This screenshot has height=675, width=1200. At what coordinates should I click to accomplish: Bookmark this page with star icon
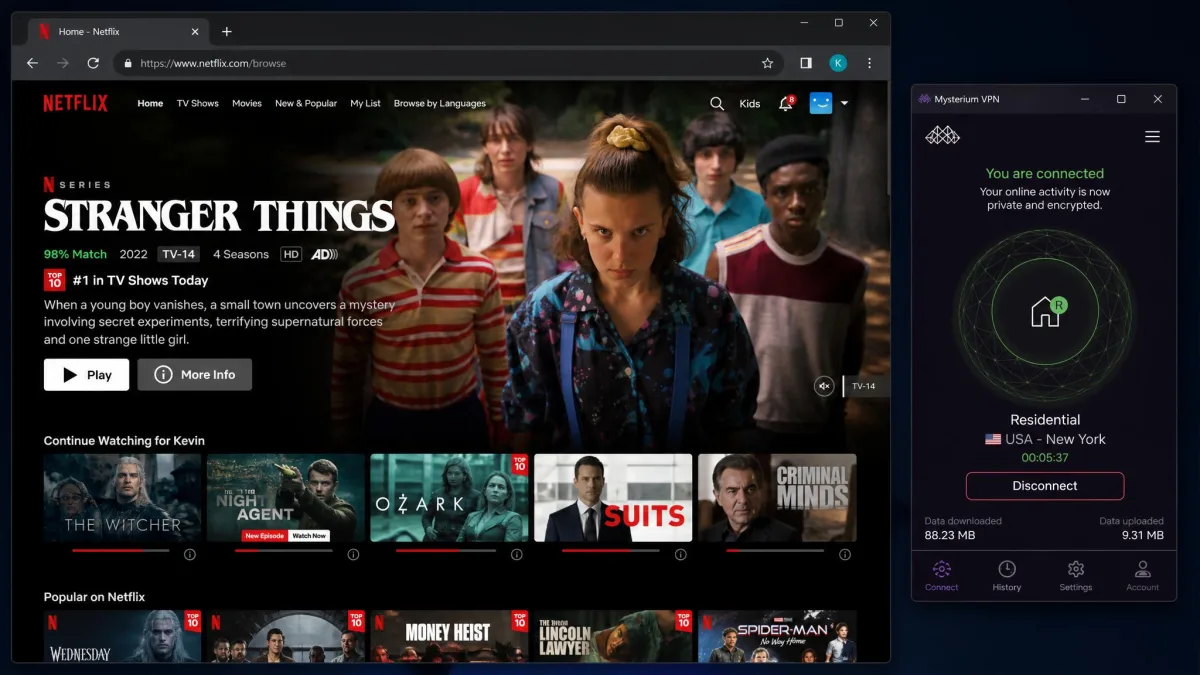coord(768,63)
